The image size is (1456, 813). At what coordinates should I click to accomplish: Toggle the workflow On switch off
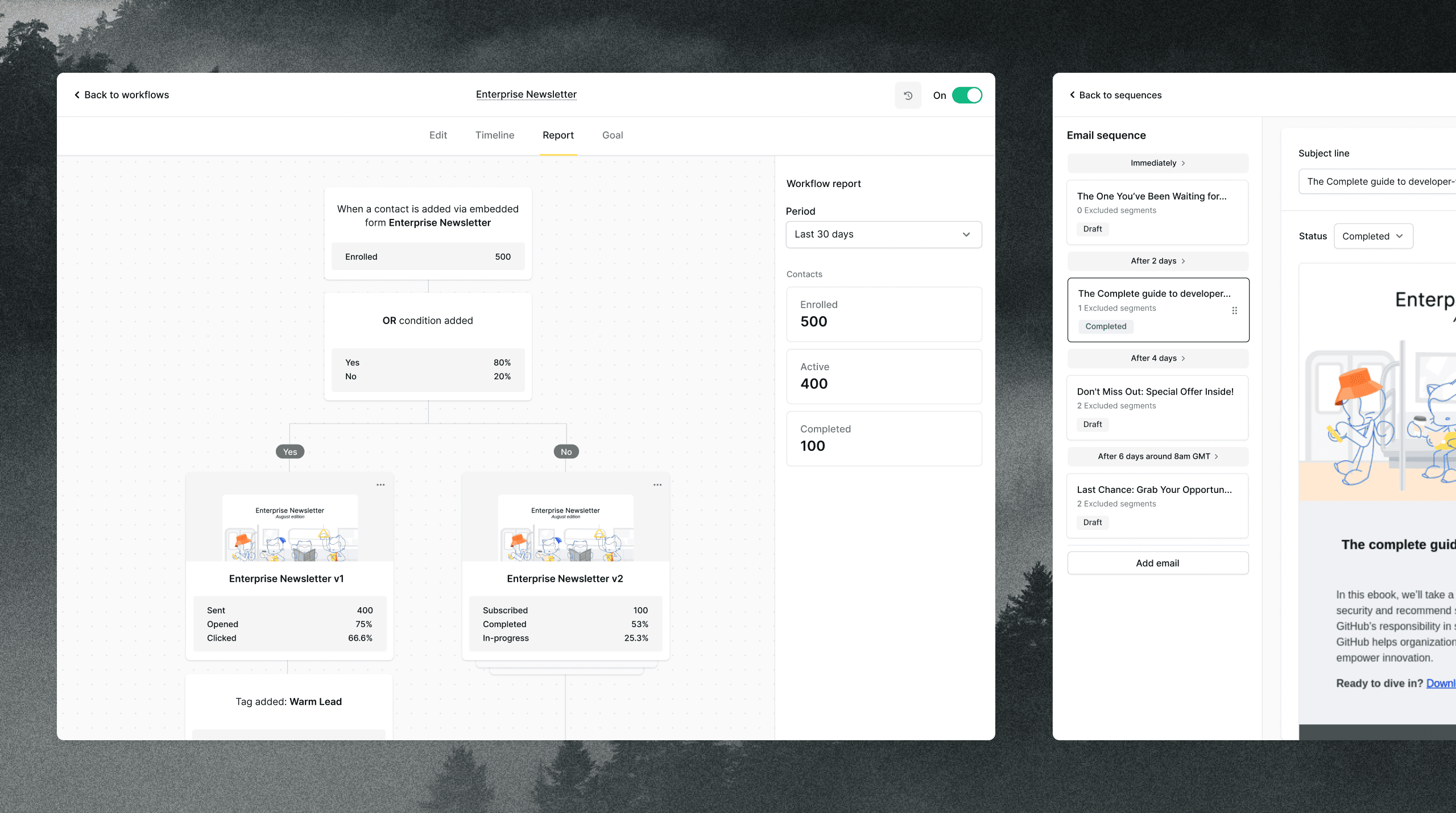[967, 96]
